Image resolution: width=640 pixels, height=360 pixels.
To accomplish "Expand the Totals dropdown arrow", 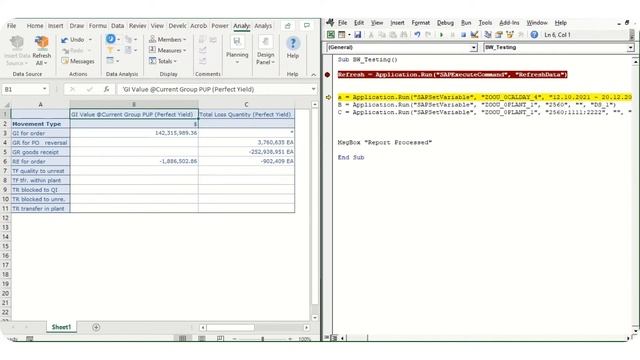I will click(175, 62).
